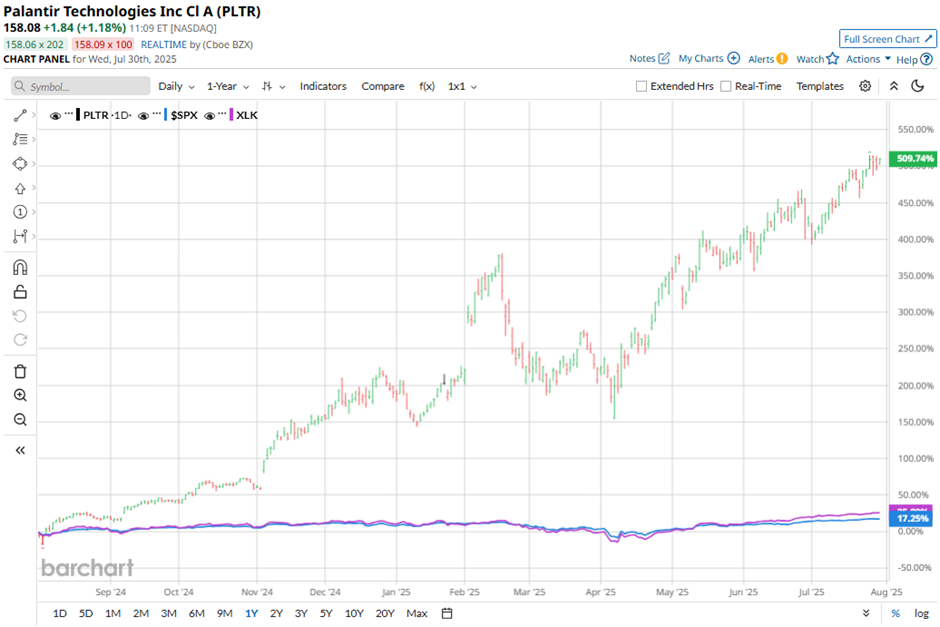Toggle the magnet snap mode
This screenshot has height=627, width=940.
20,267
